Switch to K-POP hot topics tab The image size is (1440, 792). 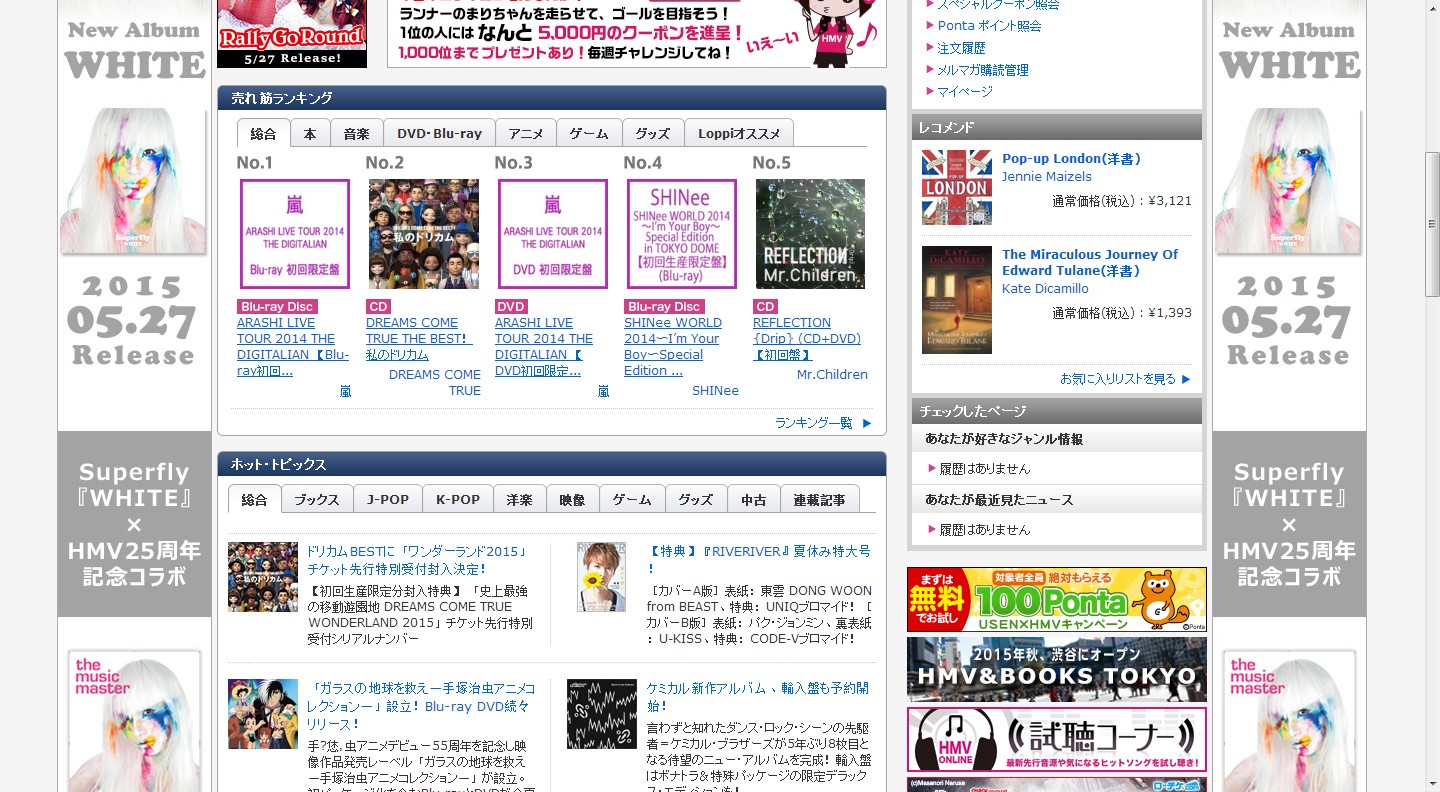(x=458, y=499)
